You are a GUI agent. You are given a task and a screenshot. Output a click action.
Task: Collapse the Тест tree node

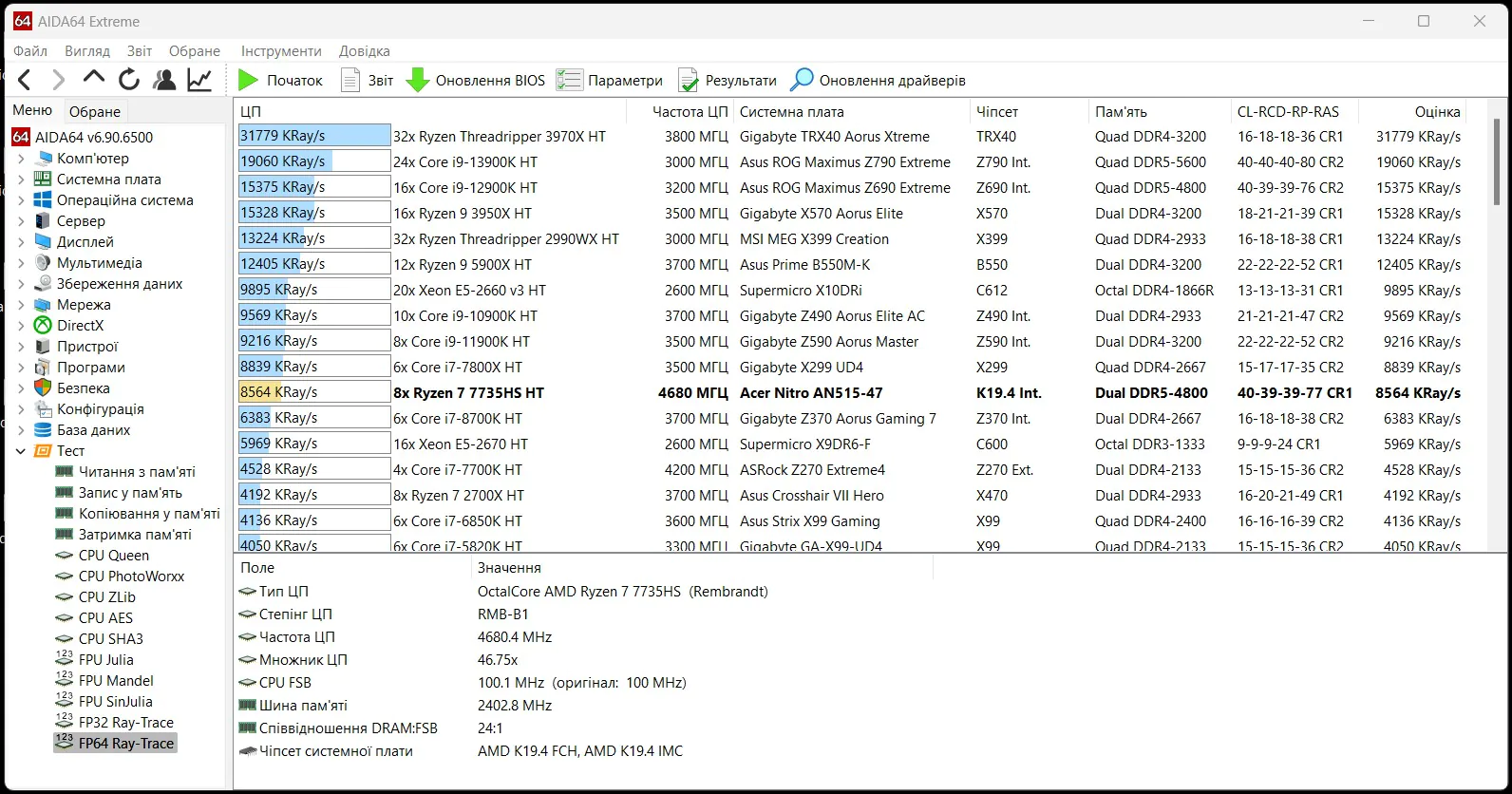pos(21,451)
